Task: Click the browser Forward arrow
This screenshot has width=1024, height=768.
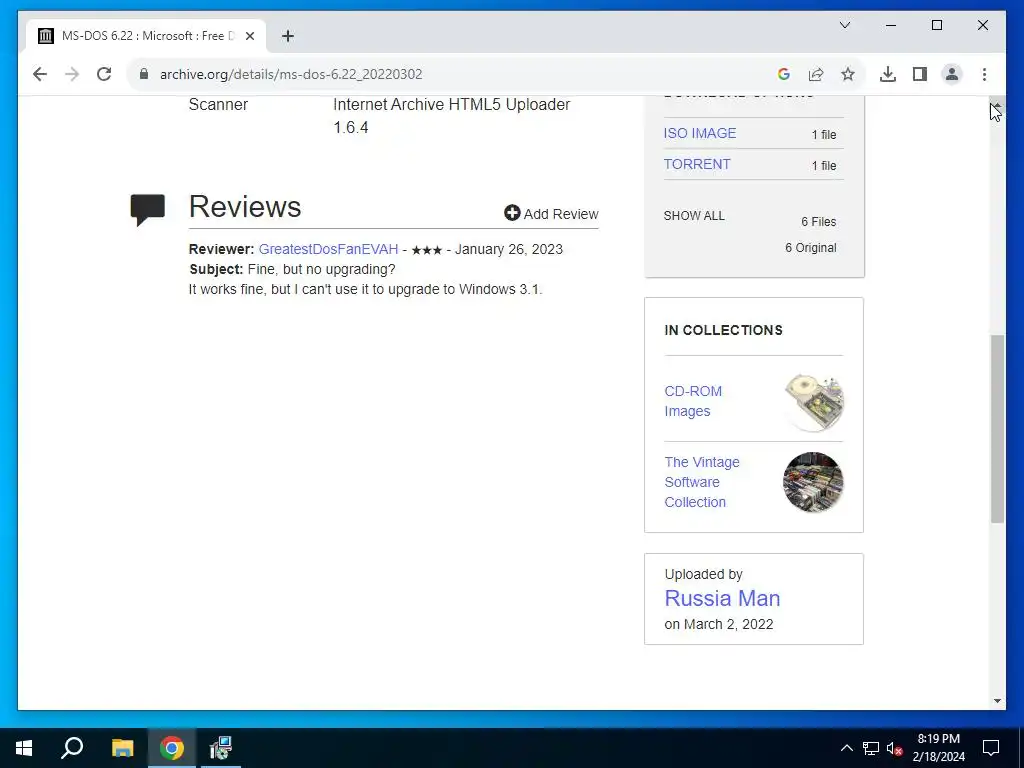Action: click(72, 74)
